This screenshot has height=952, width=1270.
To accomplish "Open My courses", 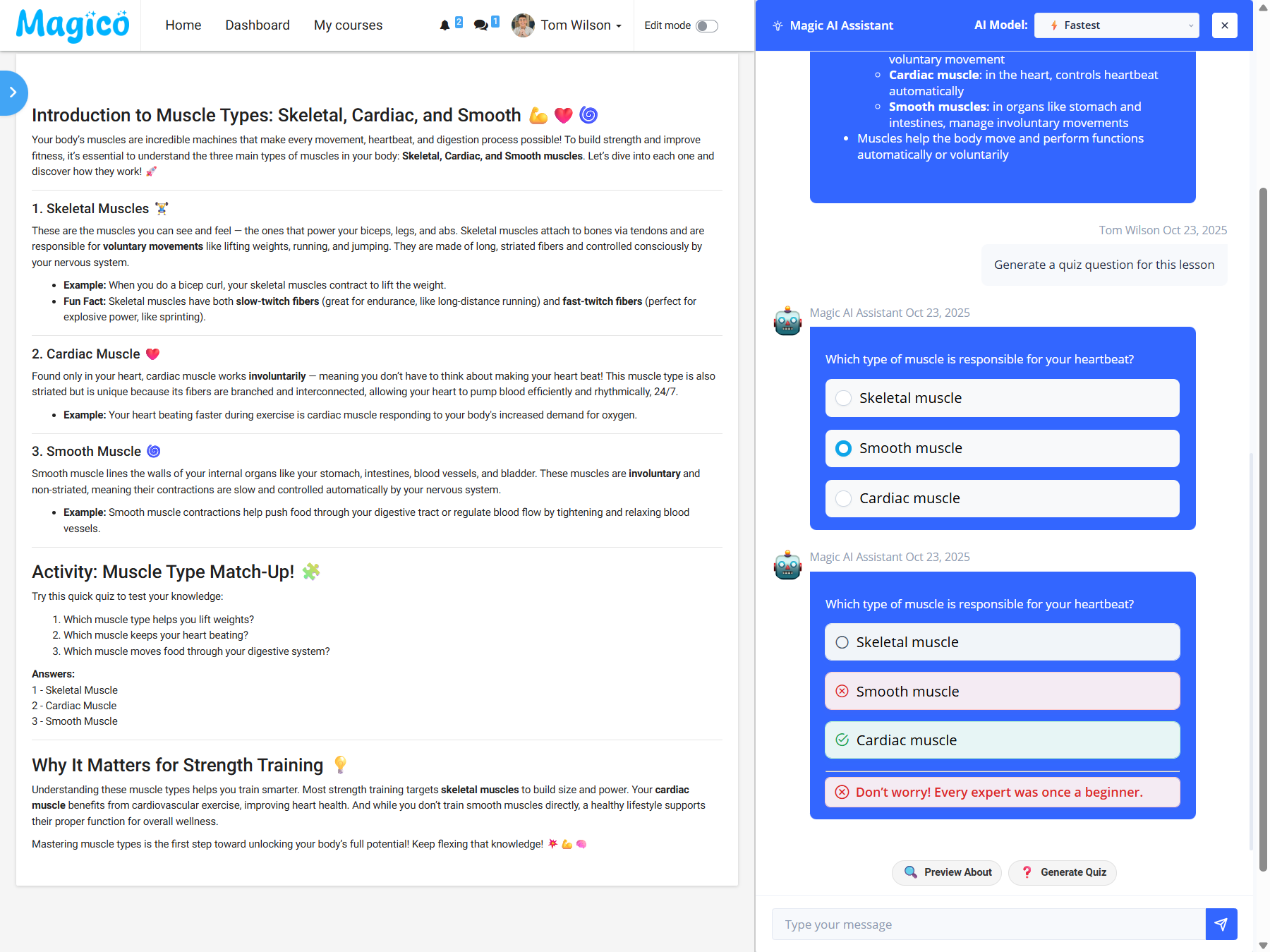I will point(347,25).
